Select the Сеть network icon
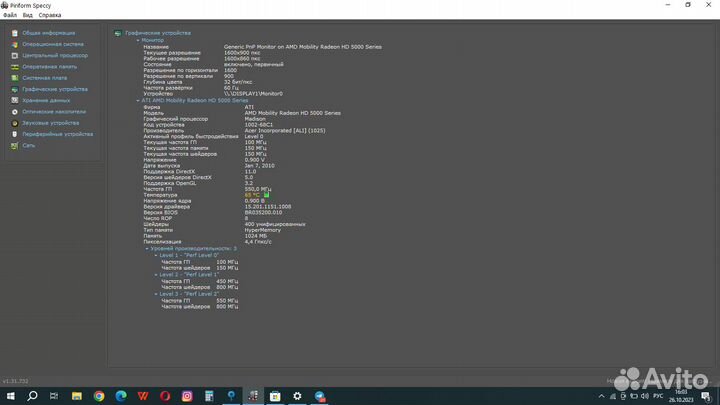Image resolution: width=720 pixels, height=405 pixels. point(15,146)
